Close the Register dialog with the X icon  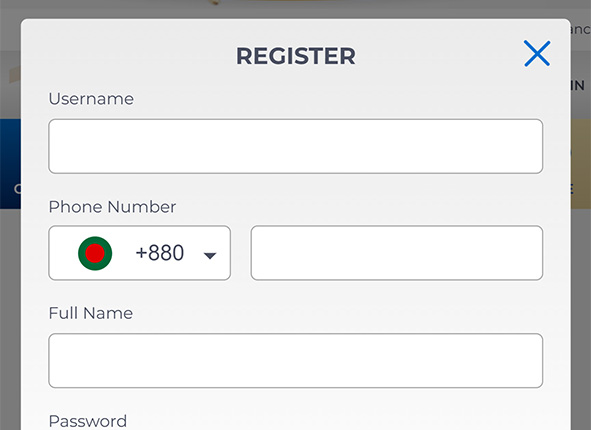(x=537, y=54)
